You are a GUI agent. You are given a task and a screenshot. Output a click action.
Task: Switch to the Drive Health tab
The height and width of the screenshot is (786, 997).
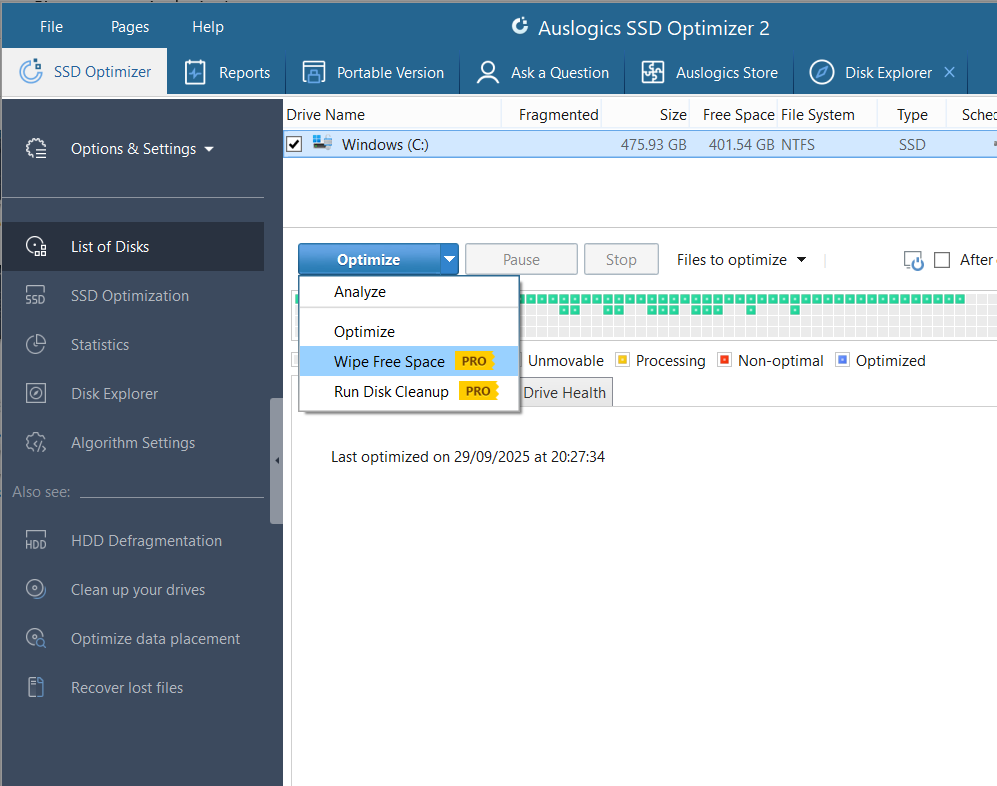pos(564,393)
